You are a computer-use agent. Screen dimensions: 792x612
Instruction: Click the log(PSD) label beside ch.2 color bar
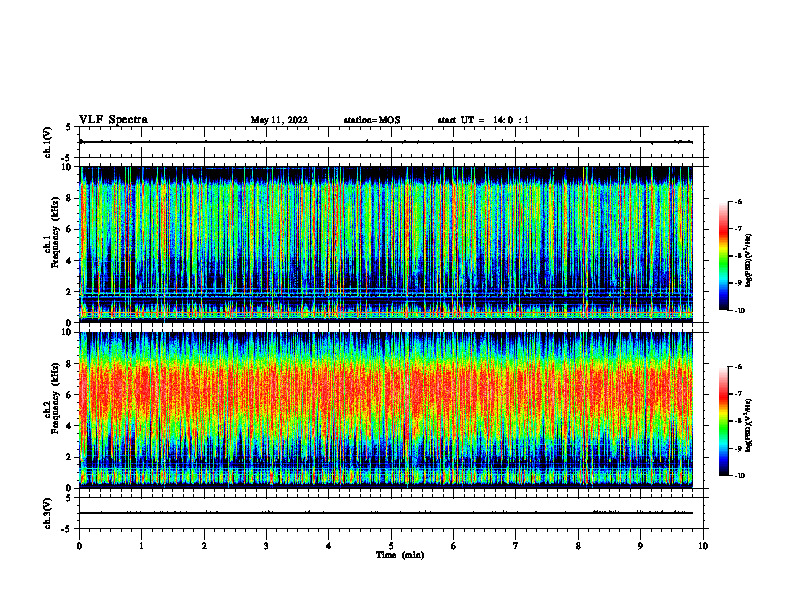pos(749,425)
